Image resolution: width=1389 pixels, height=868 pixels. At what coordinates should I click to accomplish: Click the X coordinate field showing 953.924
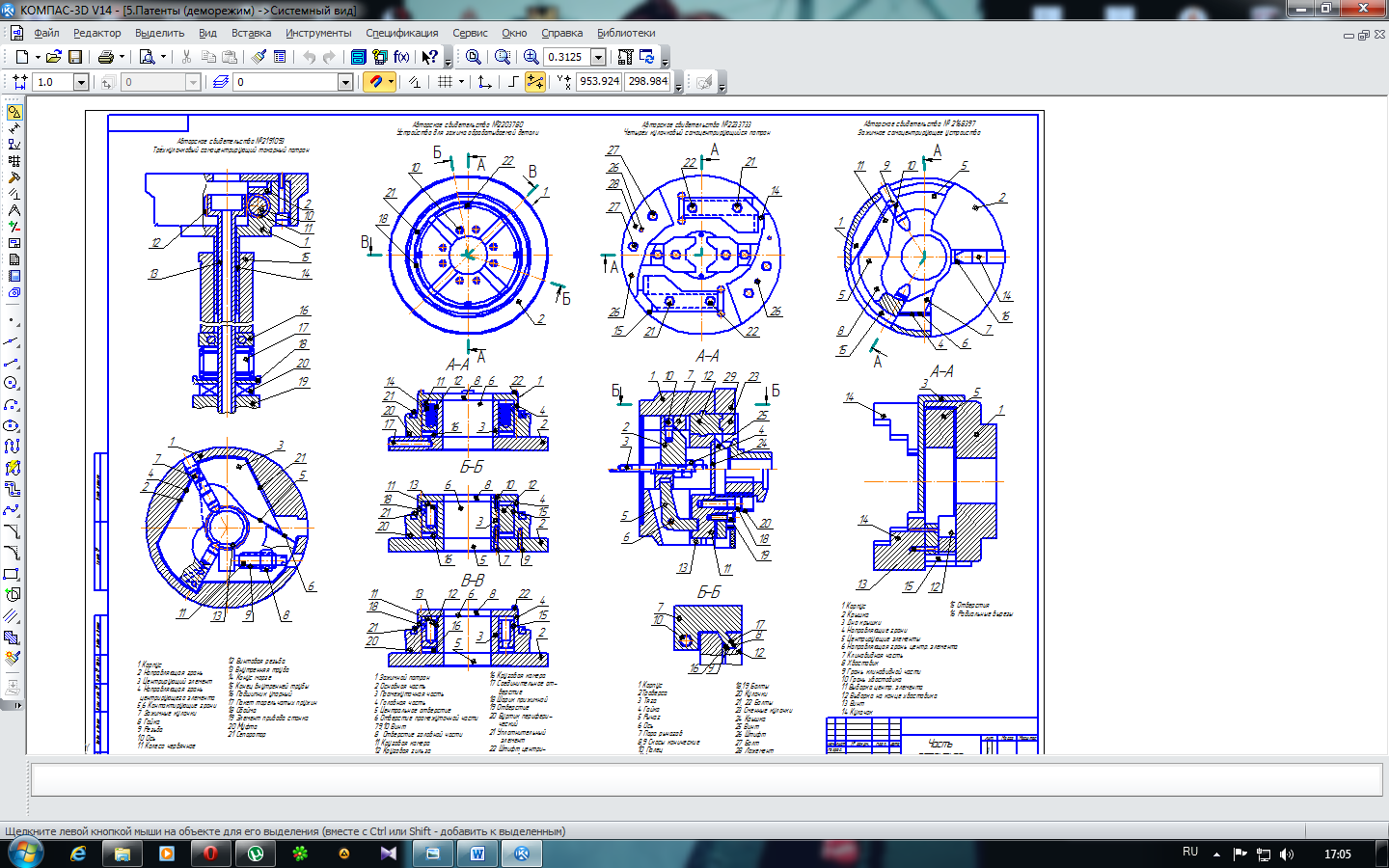pos(599,82)
